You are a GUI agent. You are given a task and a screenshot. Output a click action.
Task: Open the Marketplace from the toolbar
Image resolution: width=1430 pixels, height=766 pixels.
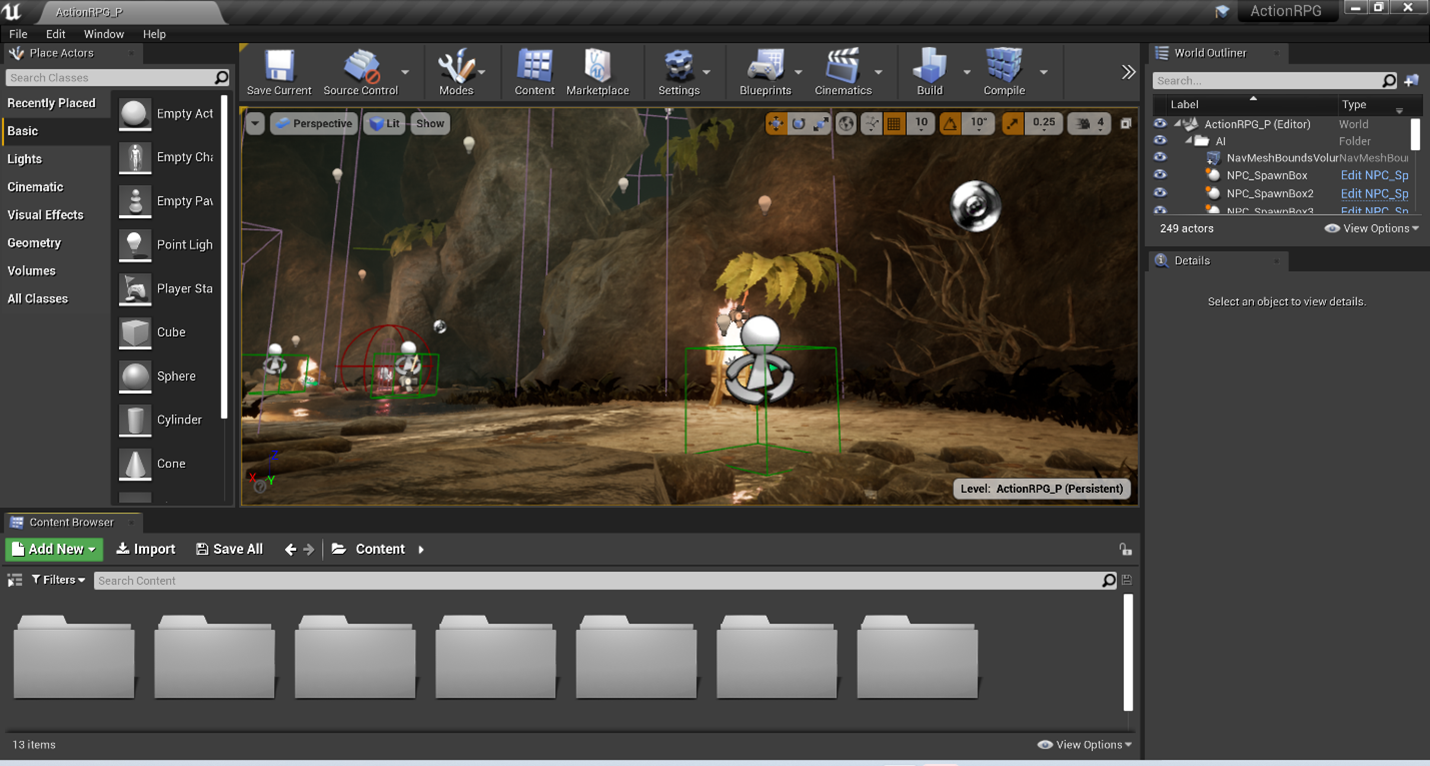tap(597, 72)
